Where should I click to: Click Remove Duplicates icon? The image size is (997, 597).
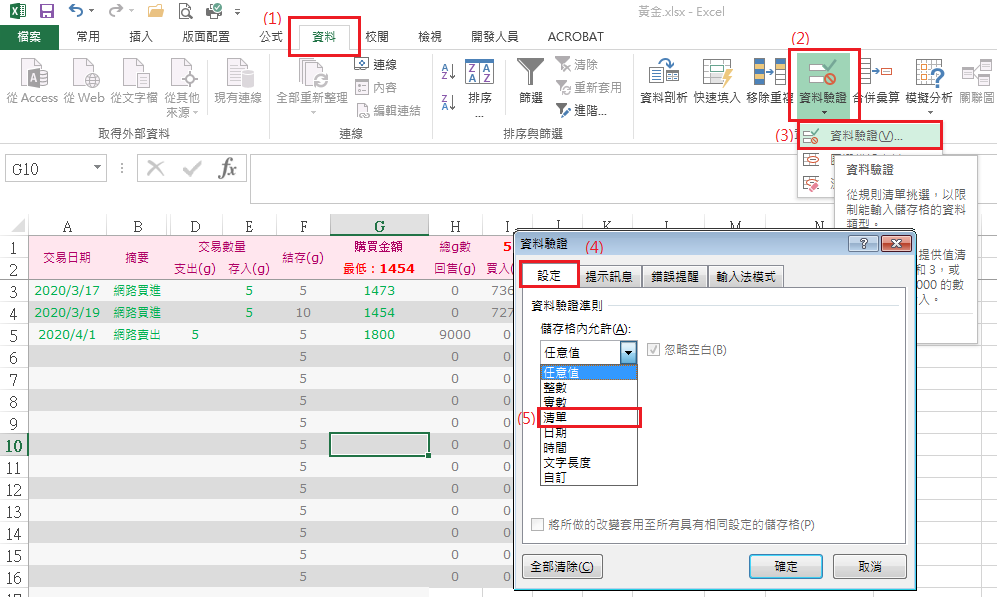coord(769,81)
